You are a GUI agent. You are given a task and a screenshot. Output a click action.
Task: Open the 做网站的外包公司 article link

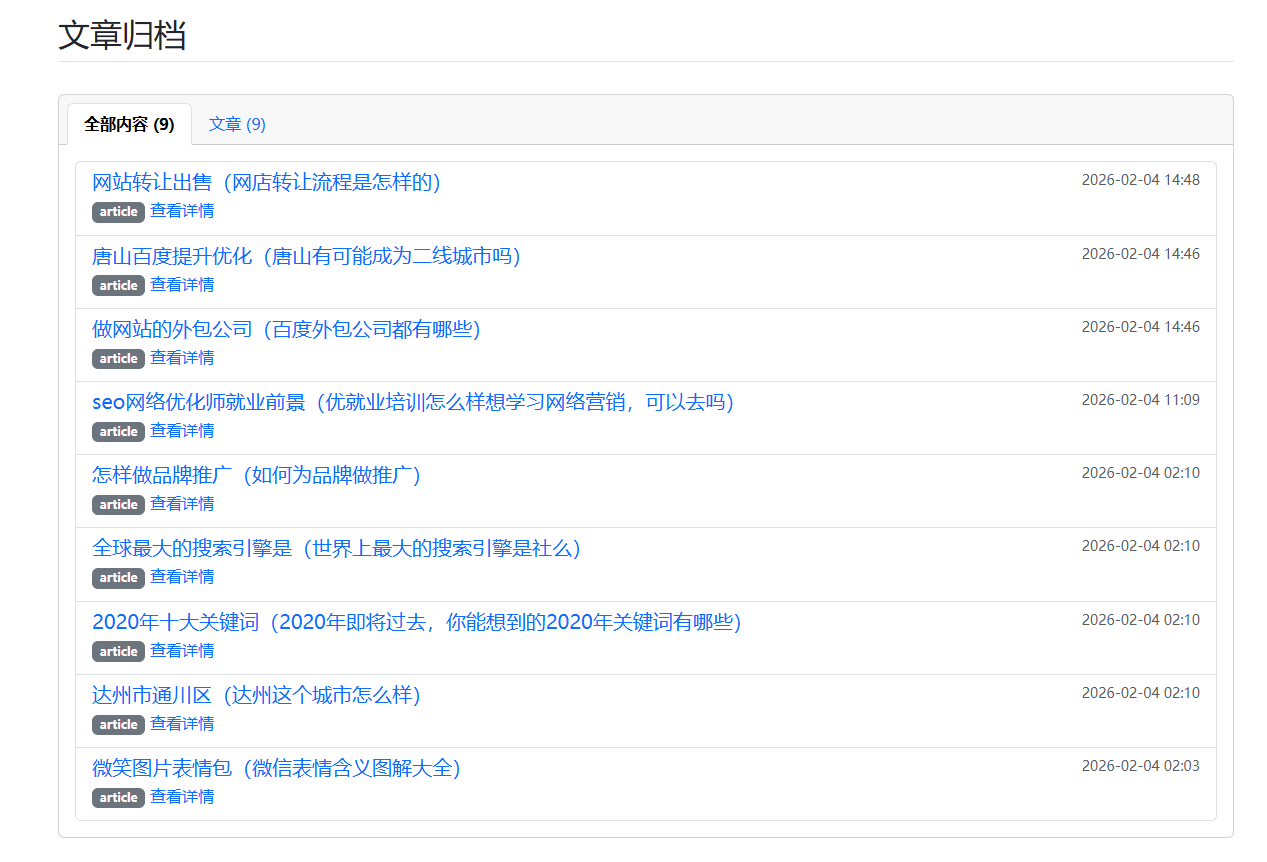(x=286, y=329)
